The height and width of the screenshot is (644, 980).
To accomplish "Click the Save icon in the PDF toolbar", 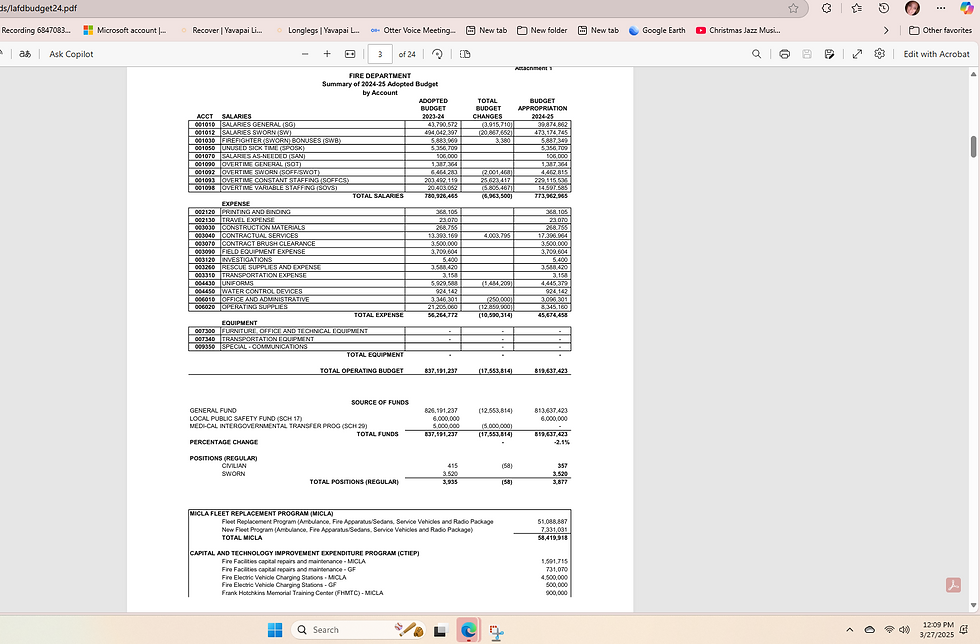I will point(807,54).
